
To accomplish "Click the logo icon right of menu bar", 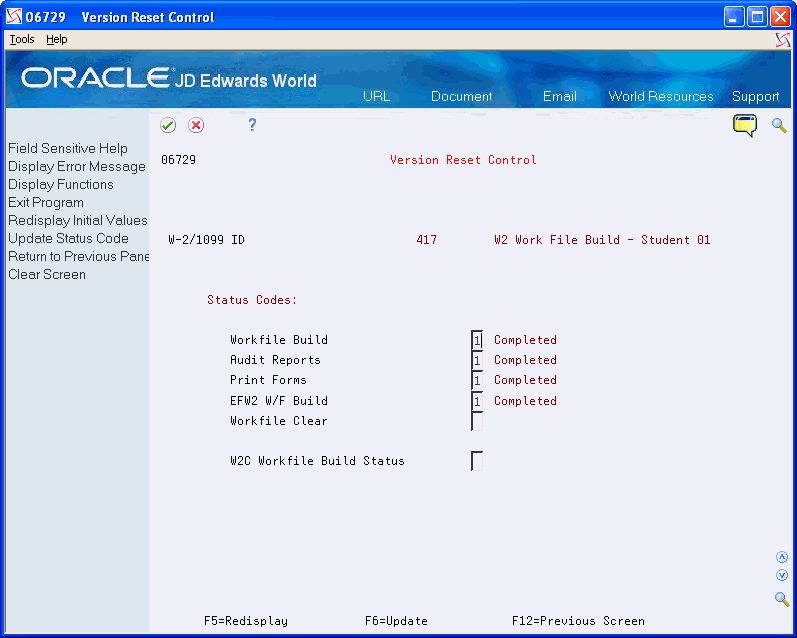I will (x=783, y=40).
